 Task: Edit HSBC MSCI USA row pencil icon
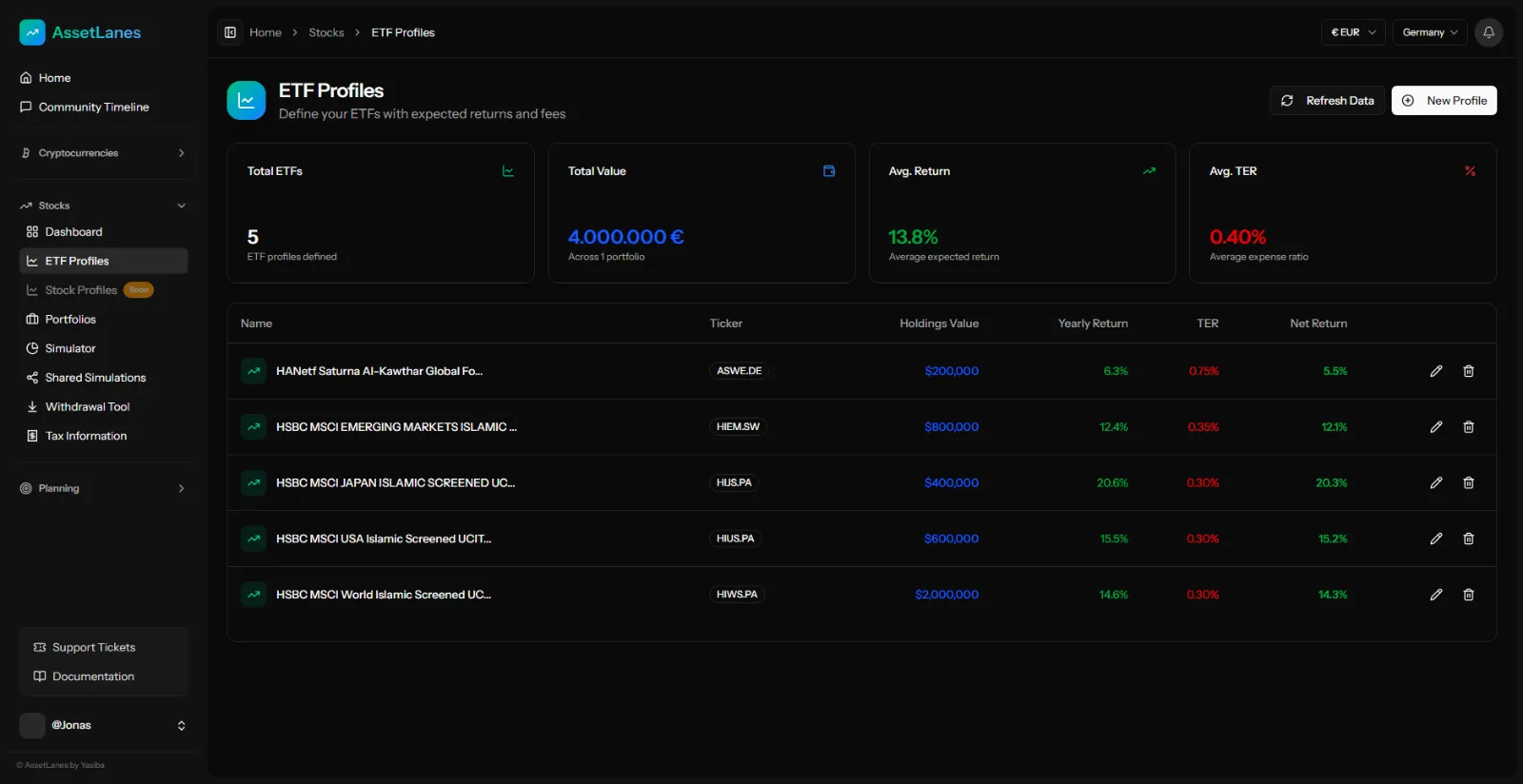1436,539
